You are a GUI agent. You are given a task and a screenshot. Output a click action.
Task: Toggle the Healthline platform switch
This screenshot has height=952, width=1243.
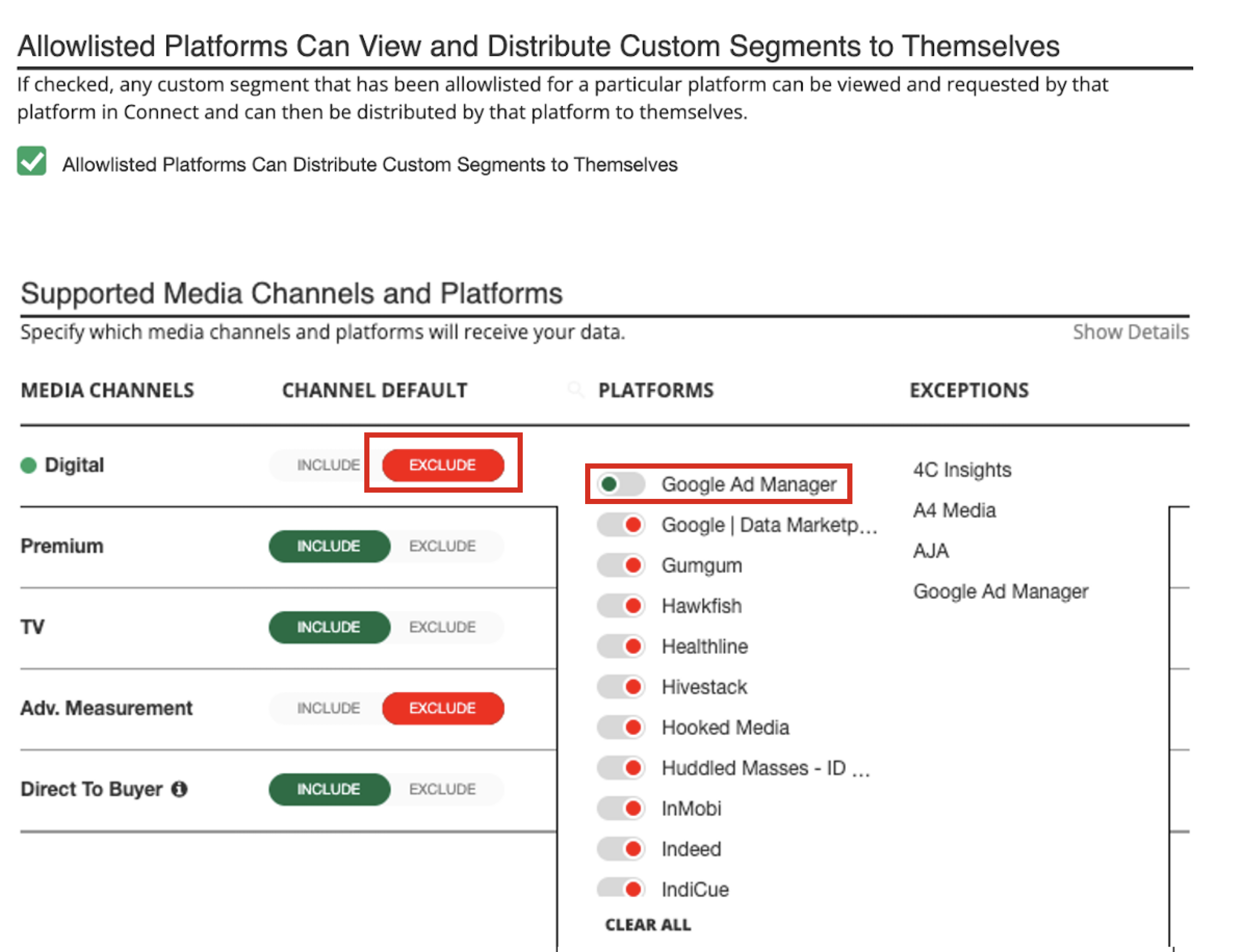[x=621, y=646]
